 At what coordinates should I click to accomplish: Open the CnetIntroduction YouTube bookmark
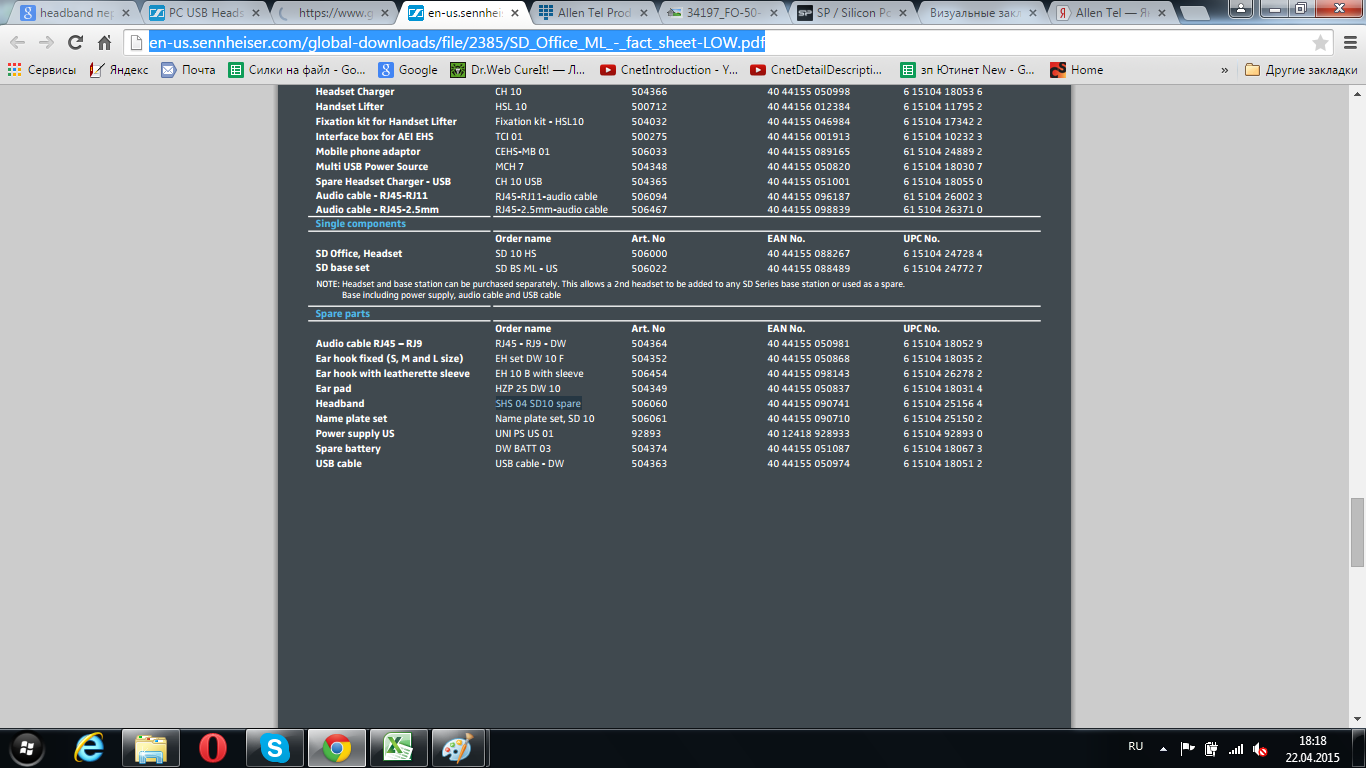[x=668, y=70]
